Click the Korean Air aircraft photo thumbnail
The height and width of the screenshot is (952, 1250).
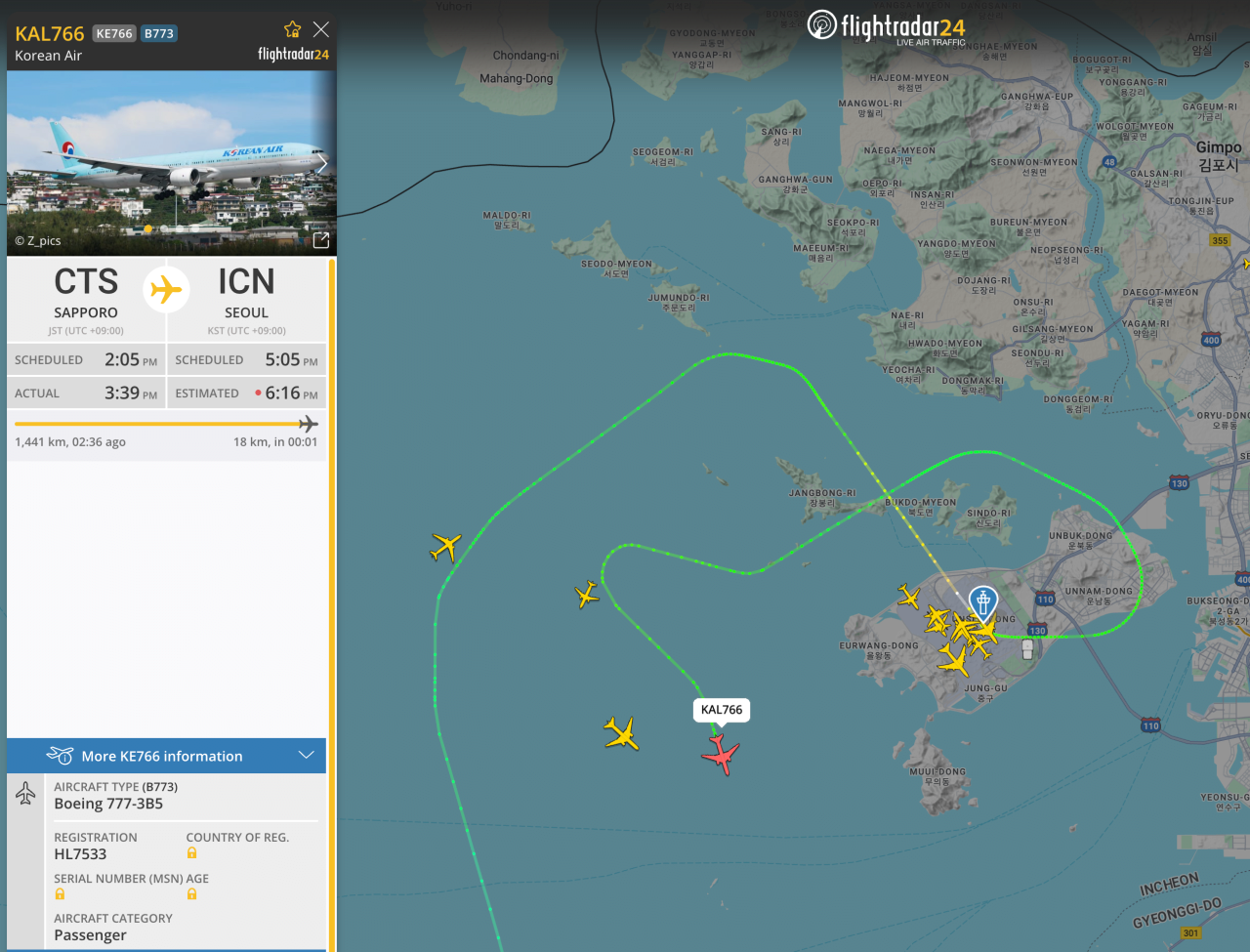(172, 163)
